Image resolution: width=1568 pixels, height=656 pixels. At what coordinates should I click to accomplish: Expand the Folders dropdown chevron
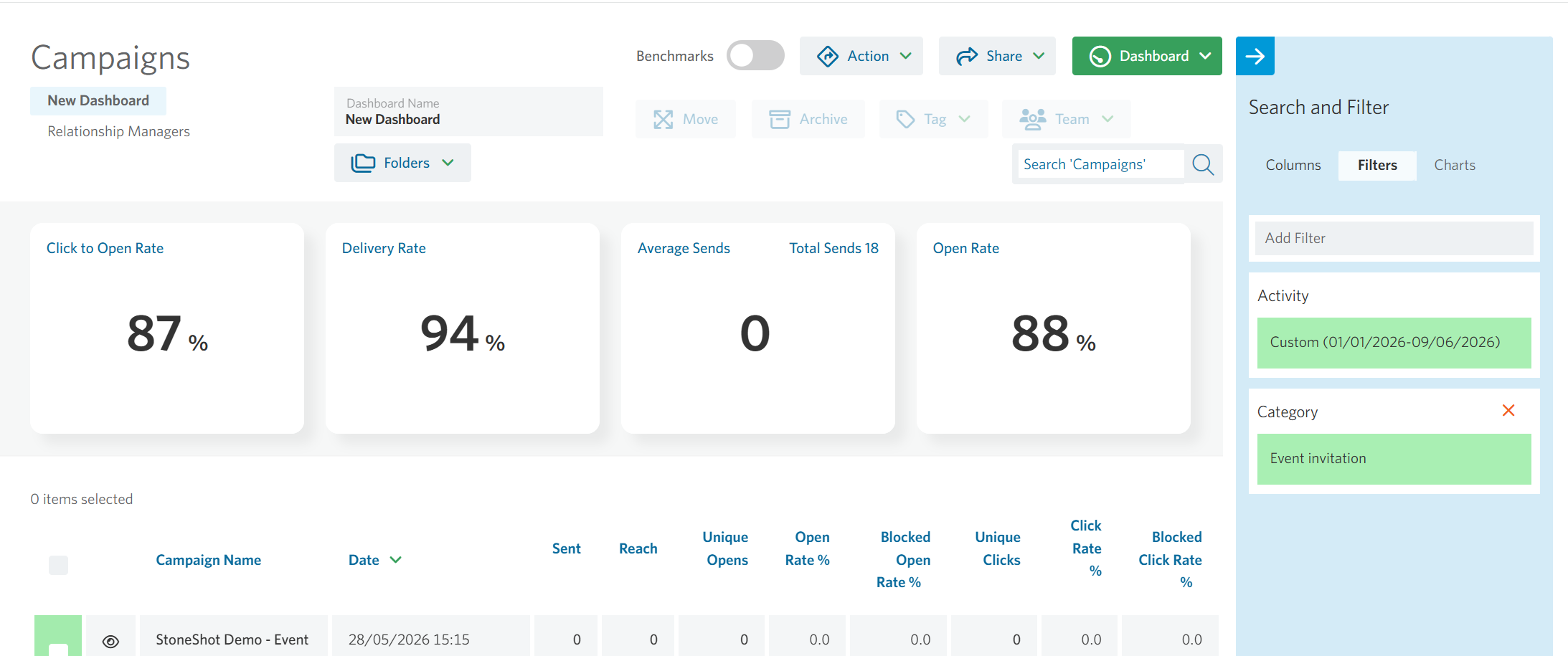click(x=448, y=163)
